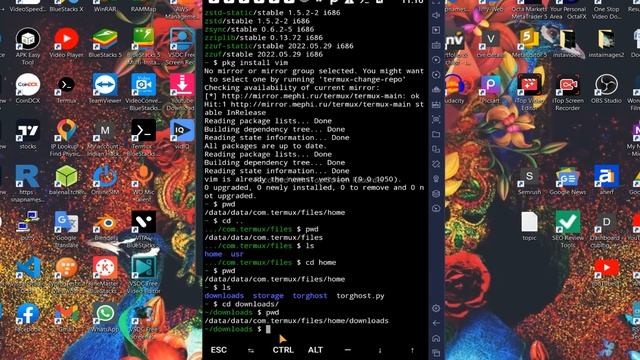640x360 pixels.
Task: Open SEO Review Tools shortcut
Action: tap(568, 229)
